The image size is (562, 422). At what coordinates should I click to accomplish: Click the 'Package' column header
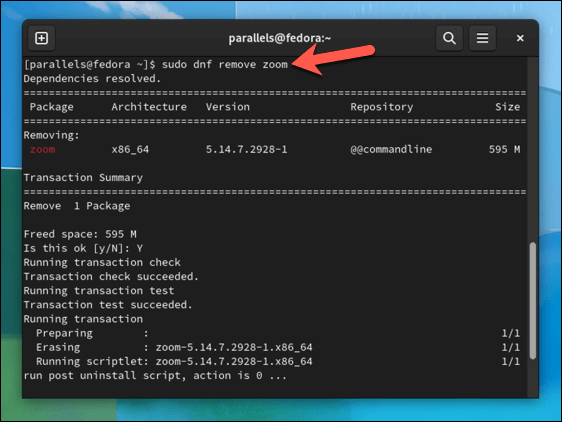52,107
